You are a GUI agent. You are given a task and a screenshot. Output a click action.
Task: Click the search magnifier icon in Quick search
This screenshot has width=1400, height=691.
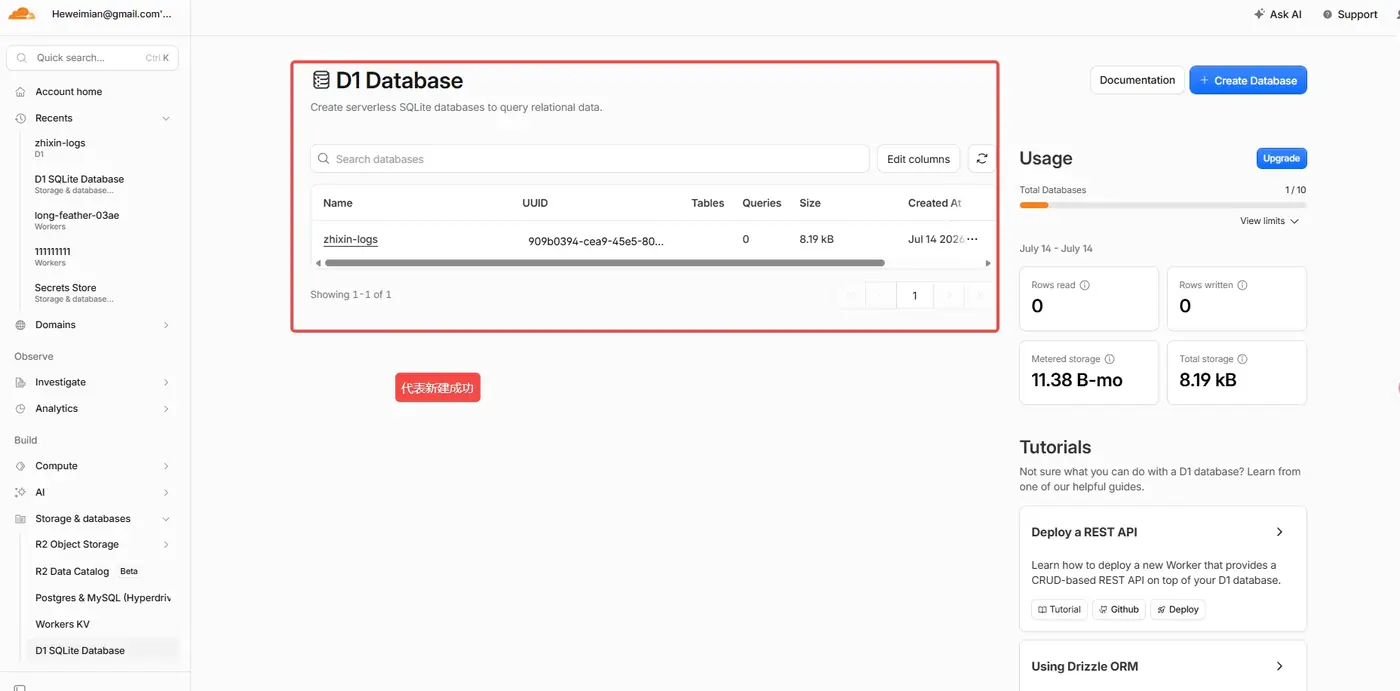[24, 58]
